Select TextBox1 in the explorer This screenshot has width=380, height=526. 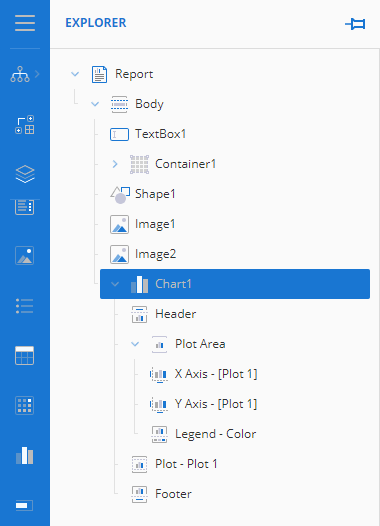[160, 134]
